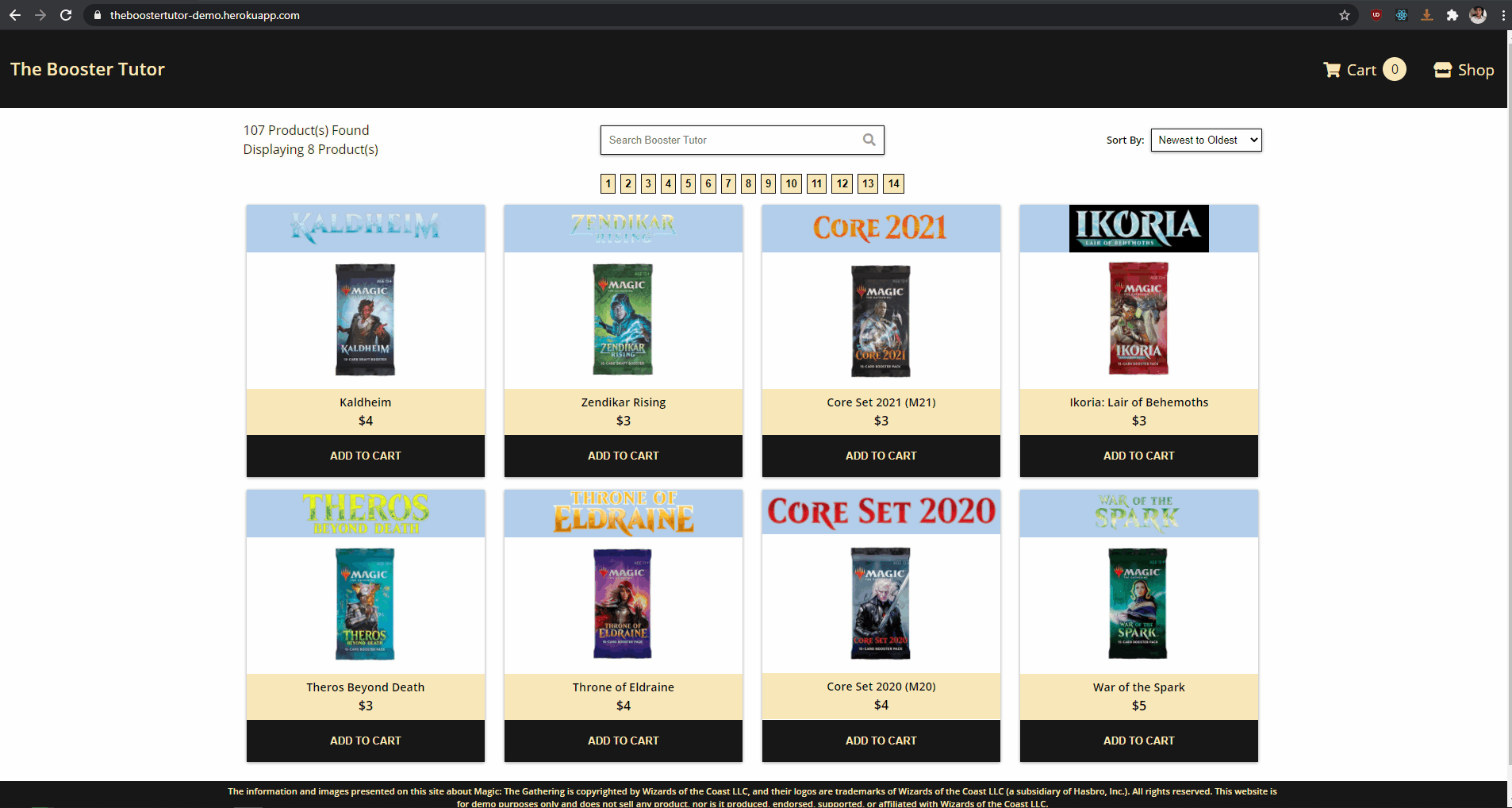Add Zendikar Rising to cart
The image size is (1512, 808).
624,456
